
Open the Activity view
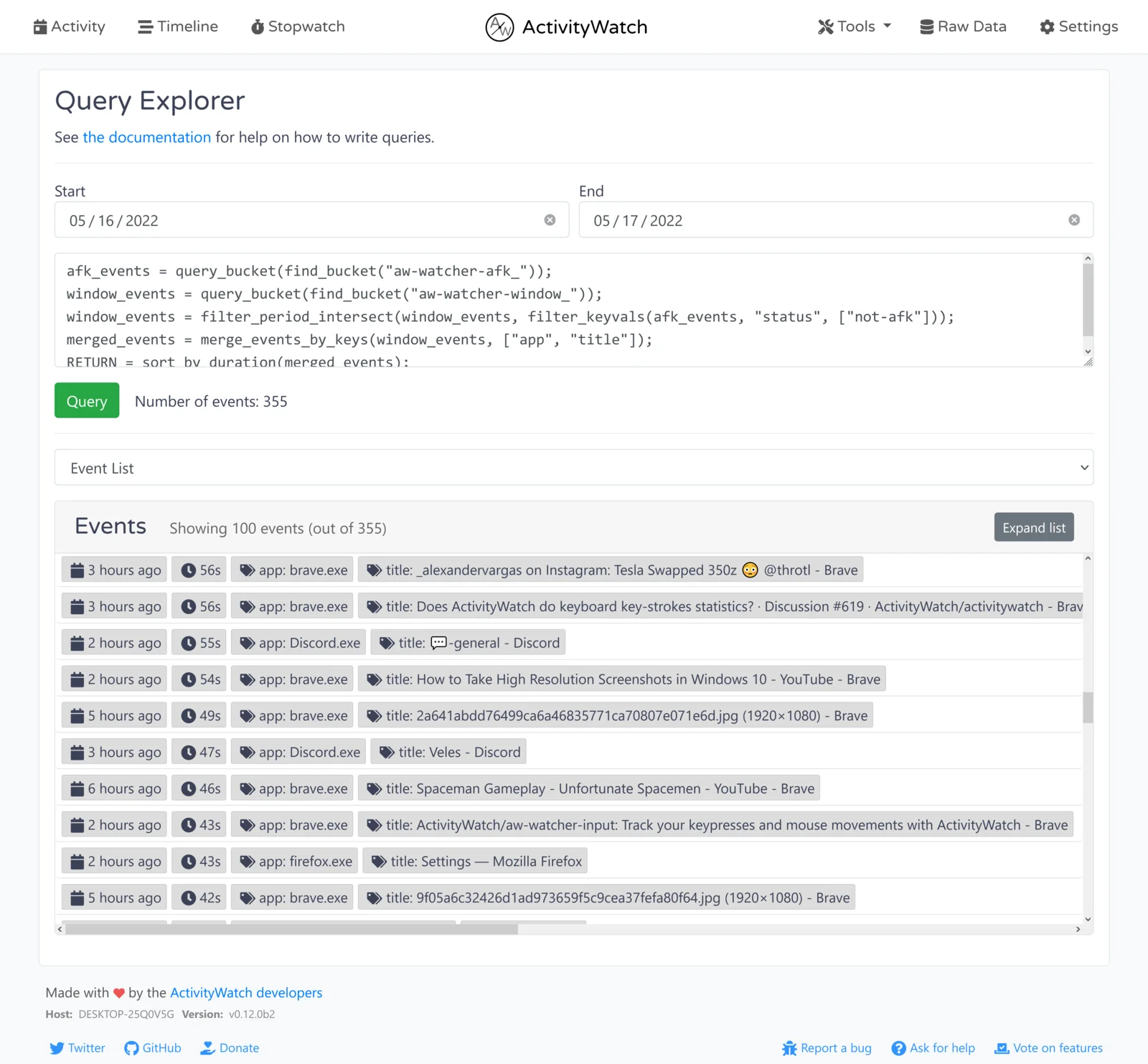point(69,27)
